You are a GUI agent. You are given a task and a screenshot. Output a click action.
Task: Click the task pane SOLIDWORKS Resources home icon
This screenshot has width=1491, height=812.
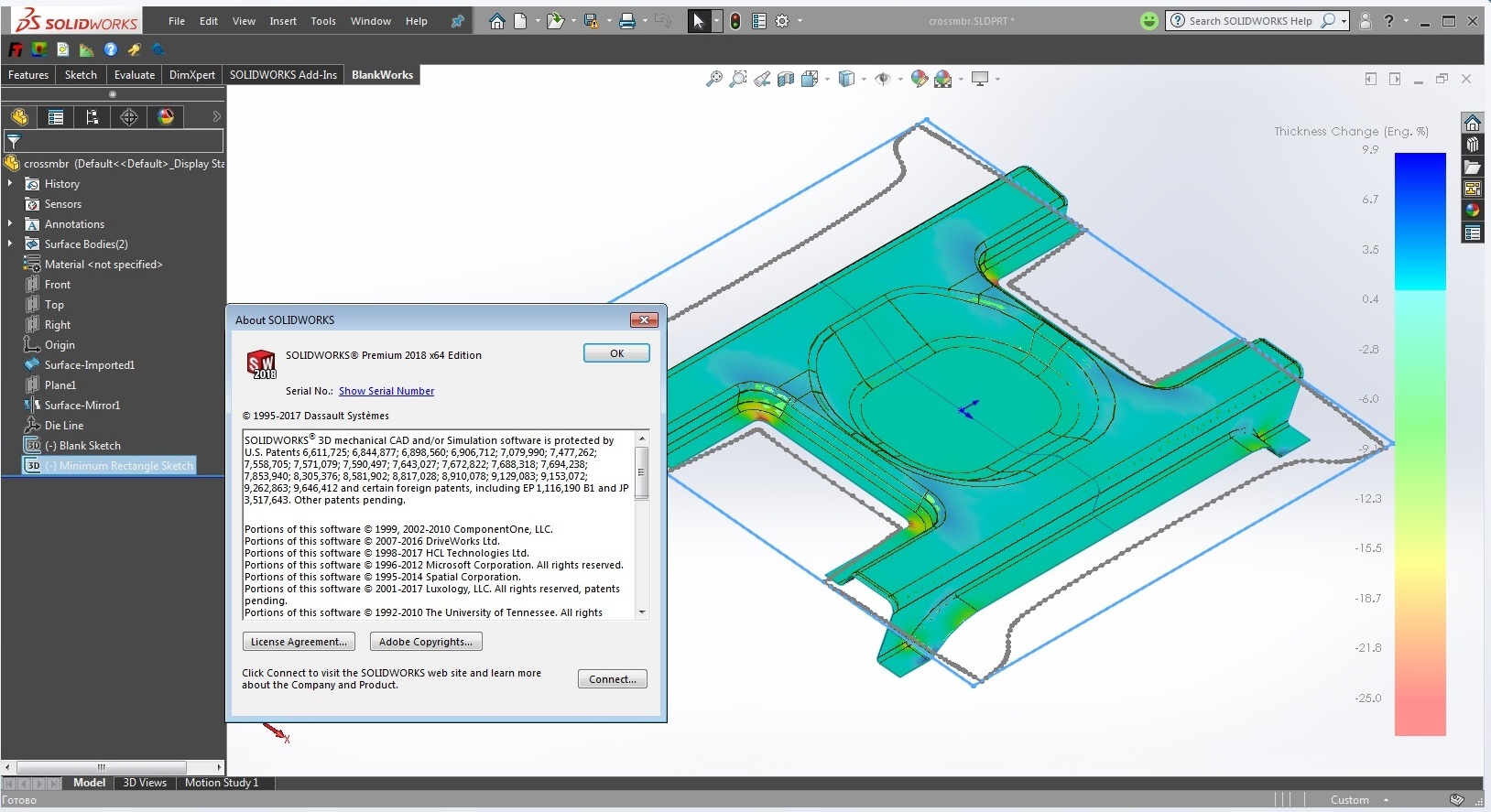1473,123
